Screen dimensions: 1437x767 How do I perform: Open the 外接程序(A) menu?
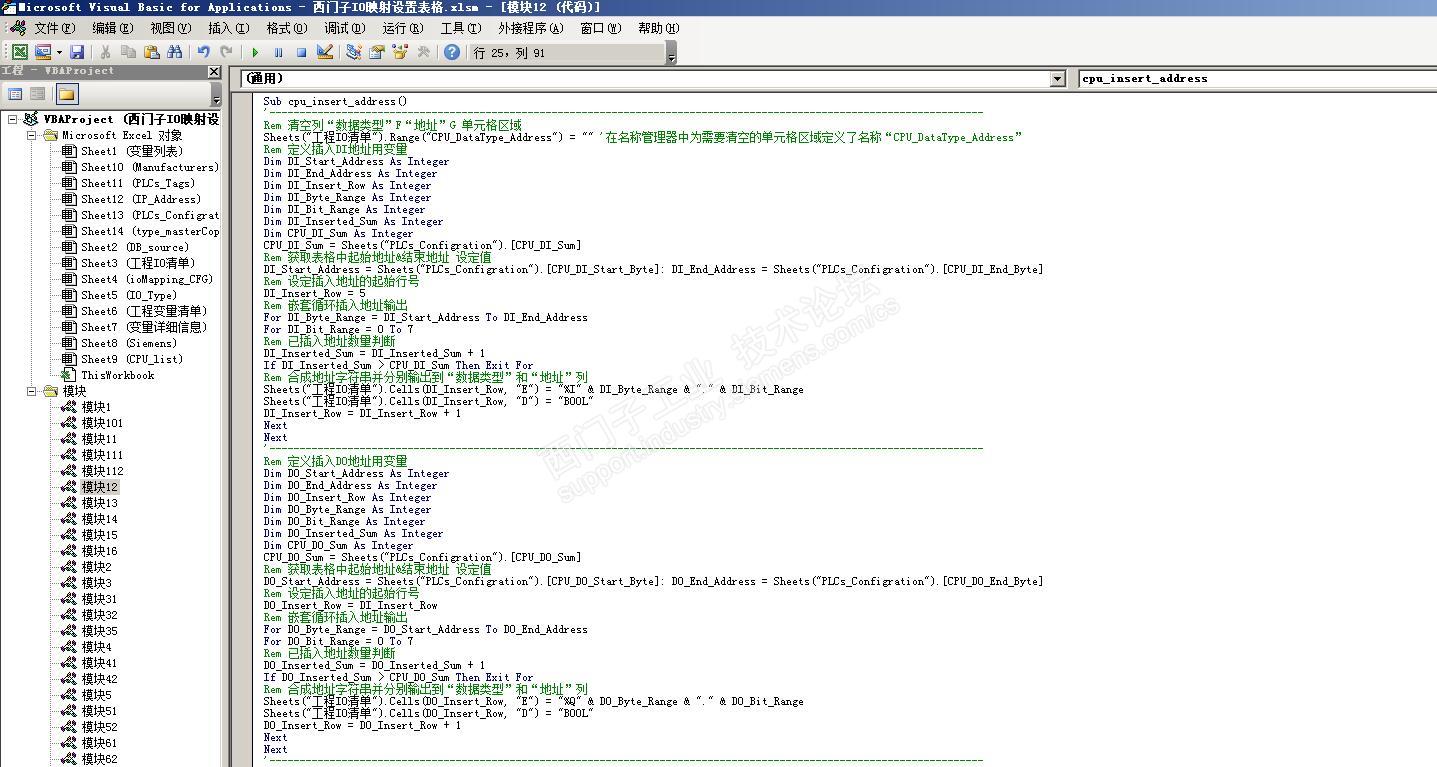[530, 28]
